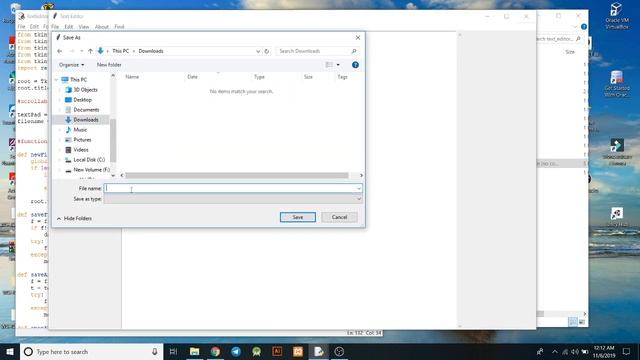Open Organize dropdown menu
Viewport: 640px width, 360px height.
pos(71,65)
